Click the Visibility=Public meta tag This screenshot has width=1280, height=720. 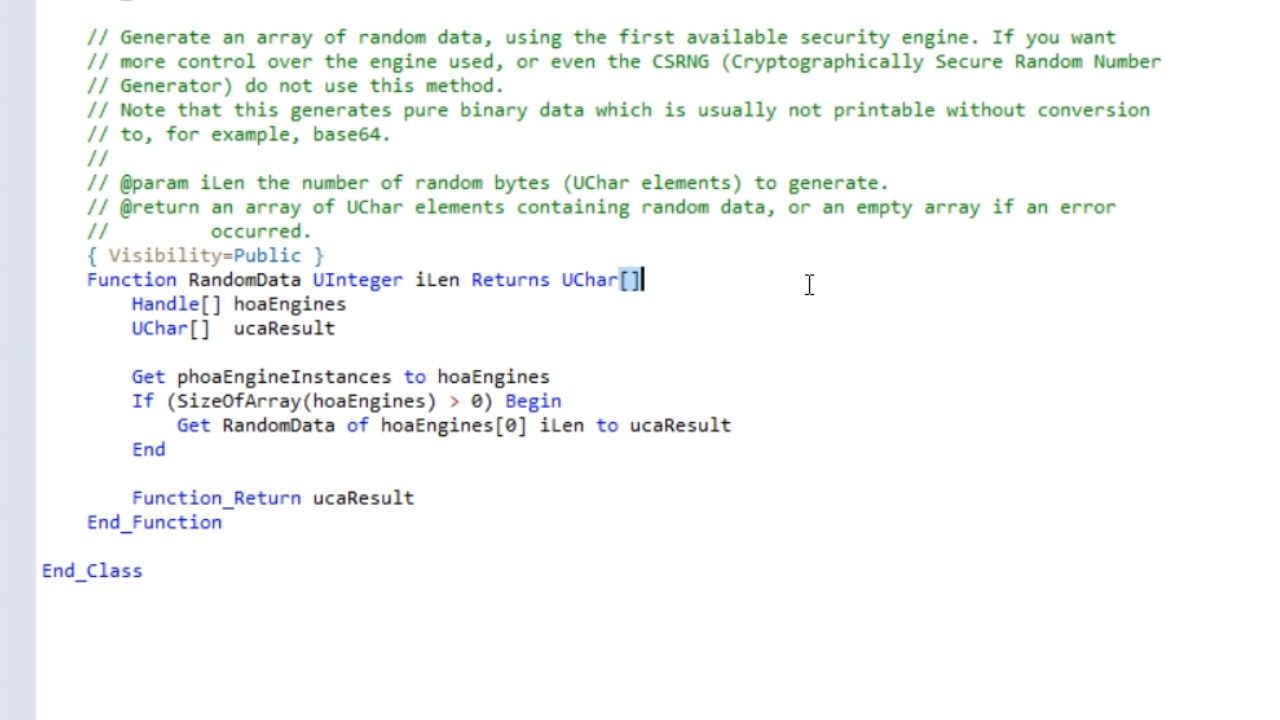[x=205, y=256]
